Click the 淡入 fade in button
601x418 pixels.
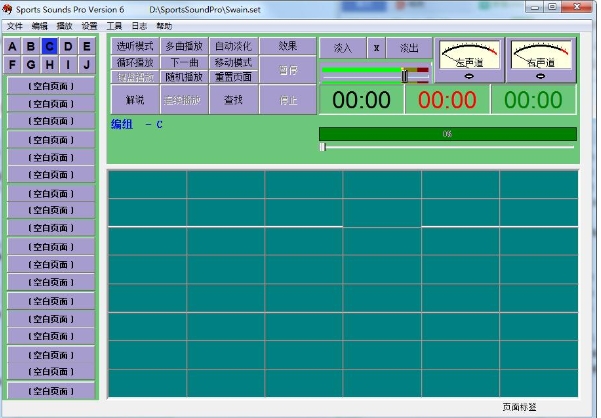pyautogui.click(x=342, y=48)
